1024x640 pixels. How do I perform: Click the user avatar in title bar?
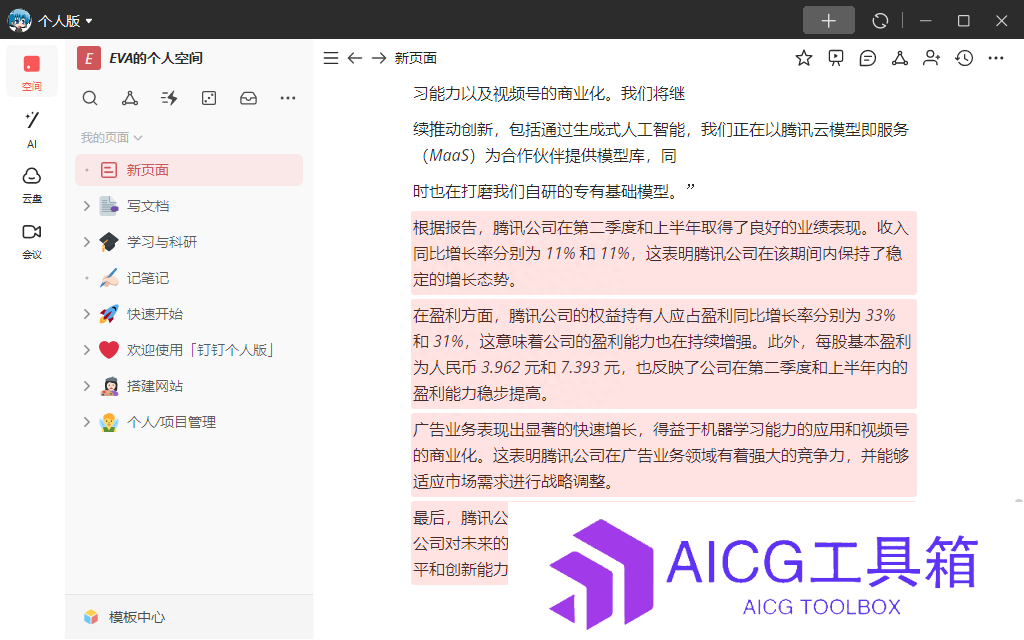click(19, 20)
